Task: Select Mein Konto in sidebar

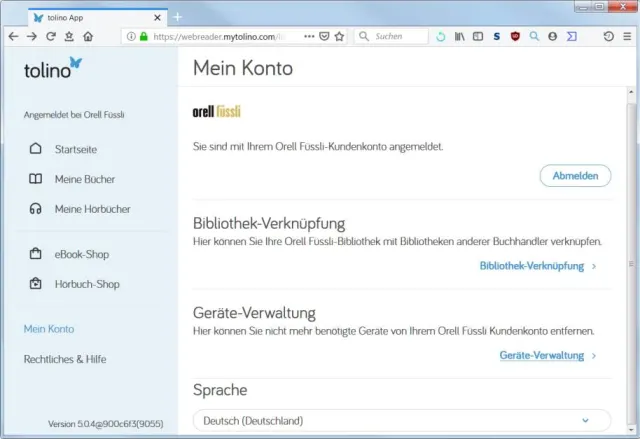Action: point(49,329)
